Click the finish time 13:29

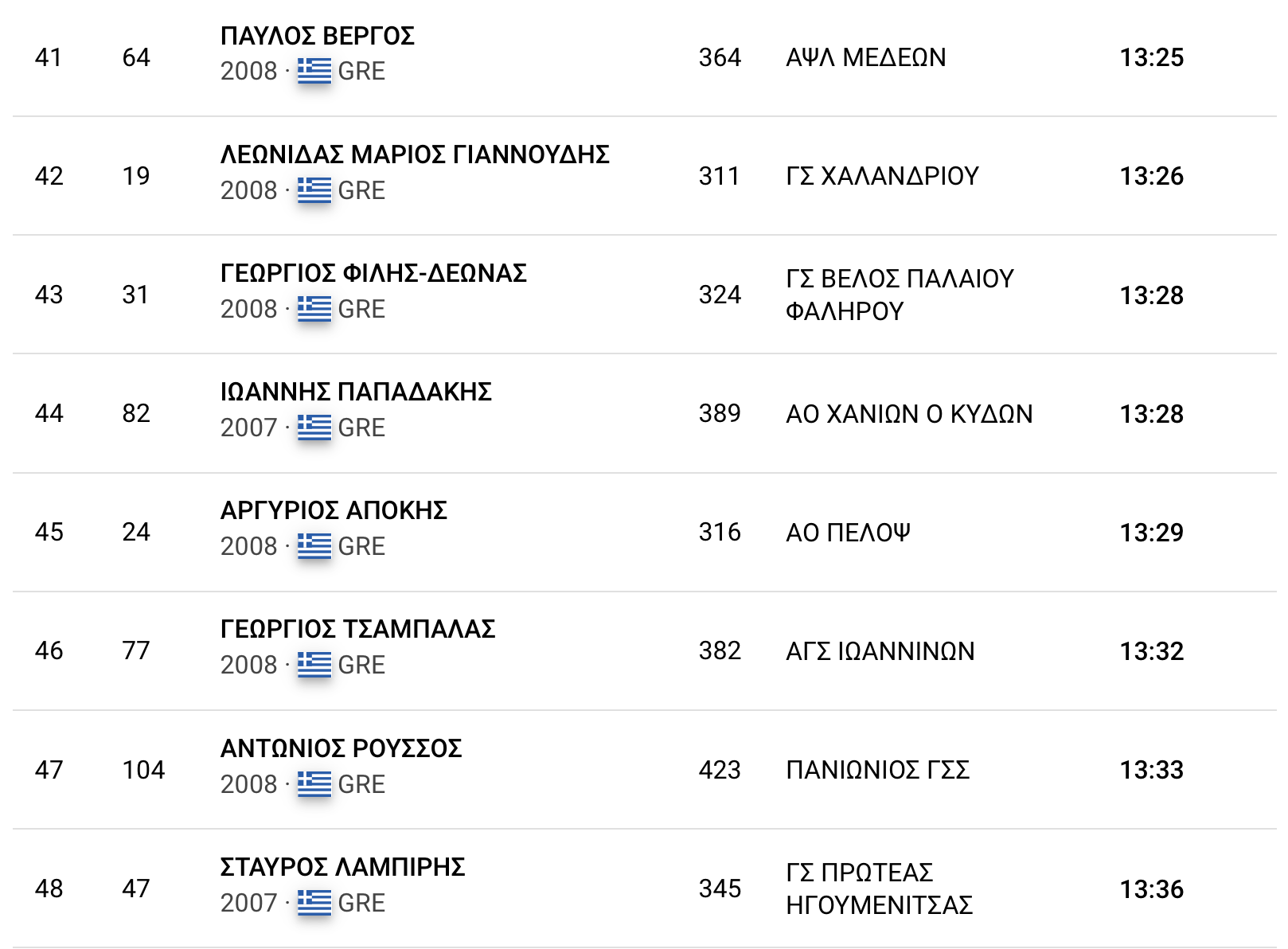(x=1151, y=533)
